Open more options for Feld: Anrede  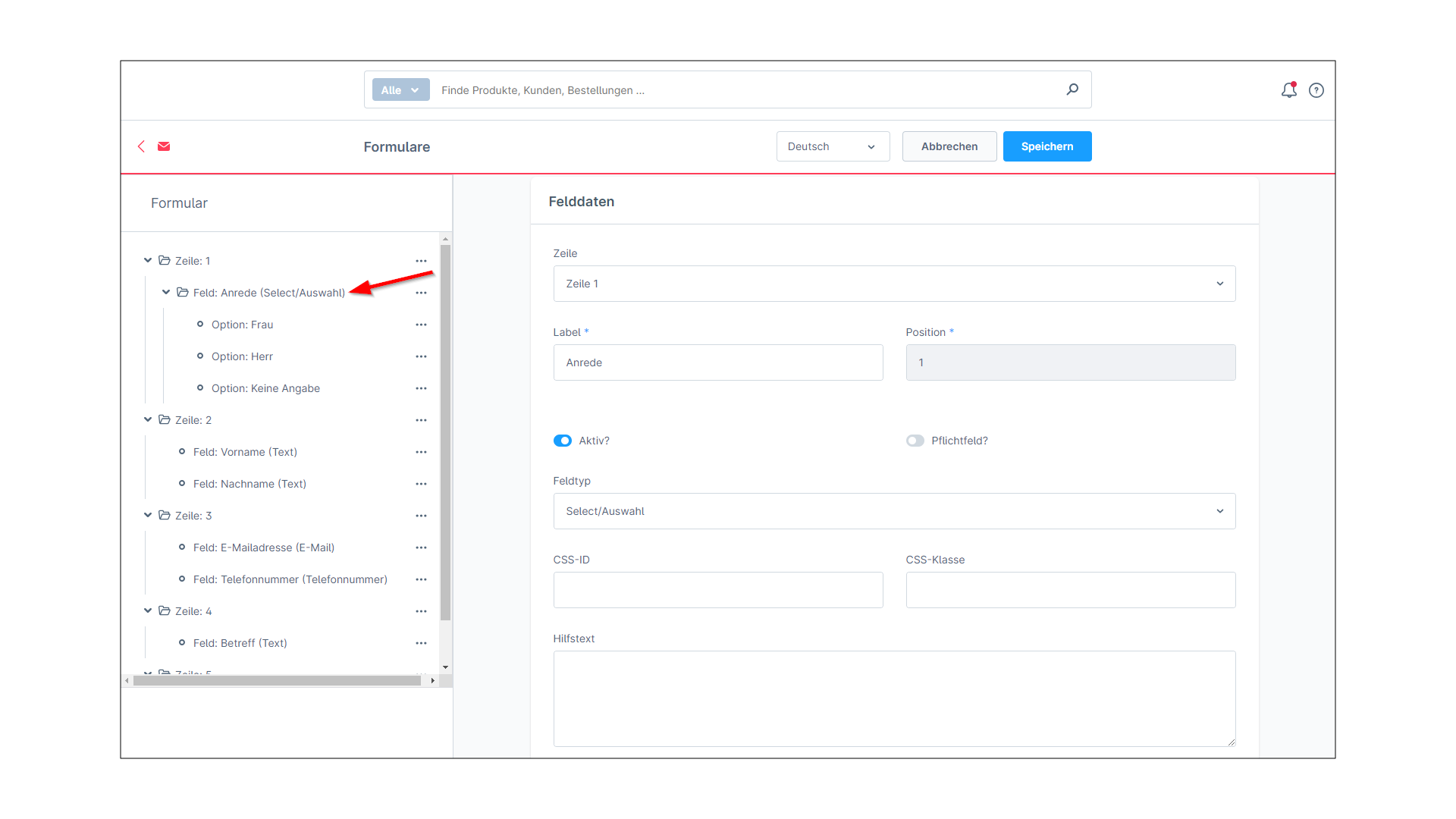pyautogui.click(x=421, y=293)
